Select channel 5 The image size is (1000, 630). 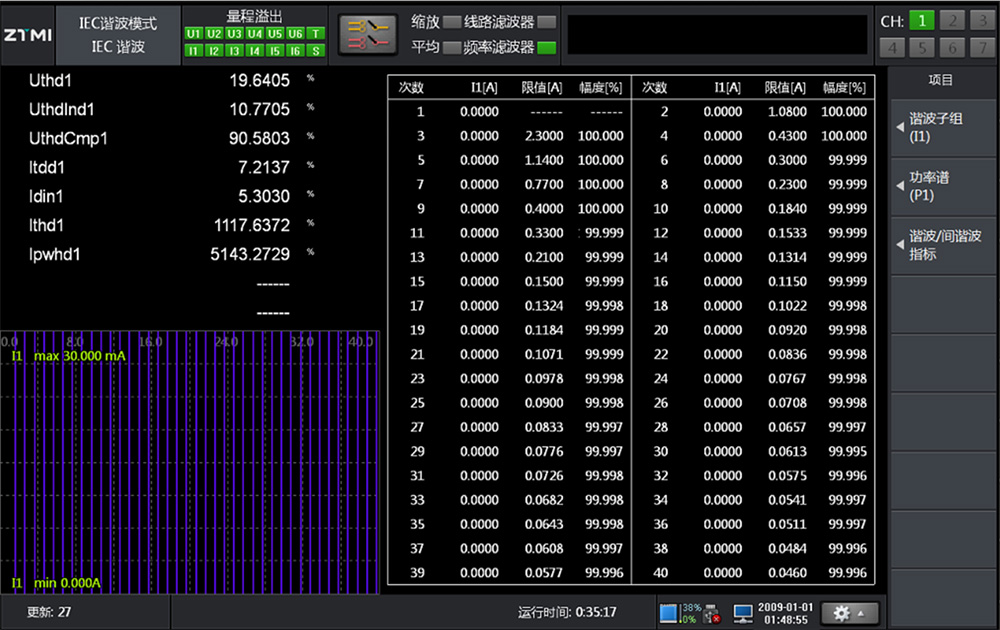922,48
